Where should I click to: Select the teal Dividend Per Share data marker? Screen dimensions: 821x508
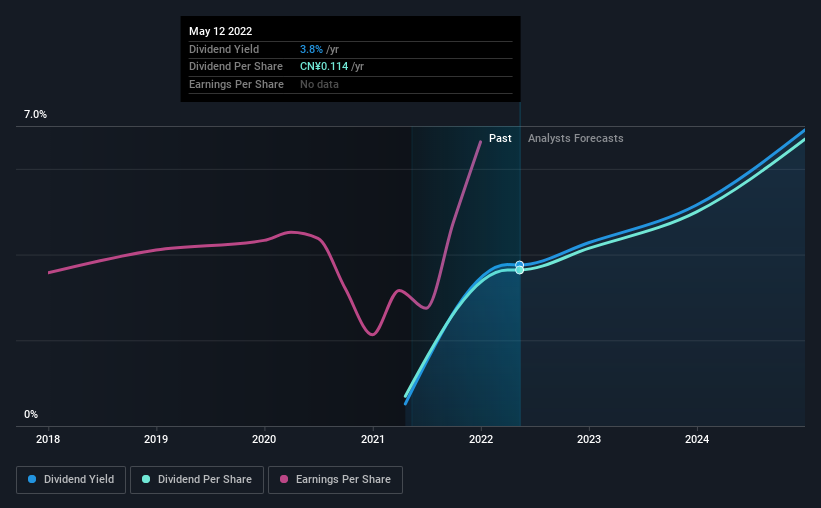coord(519,270)
